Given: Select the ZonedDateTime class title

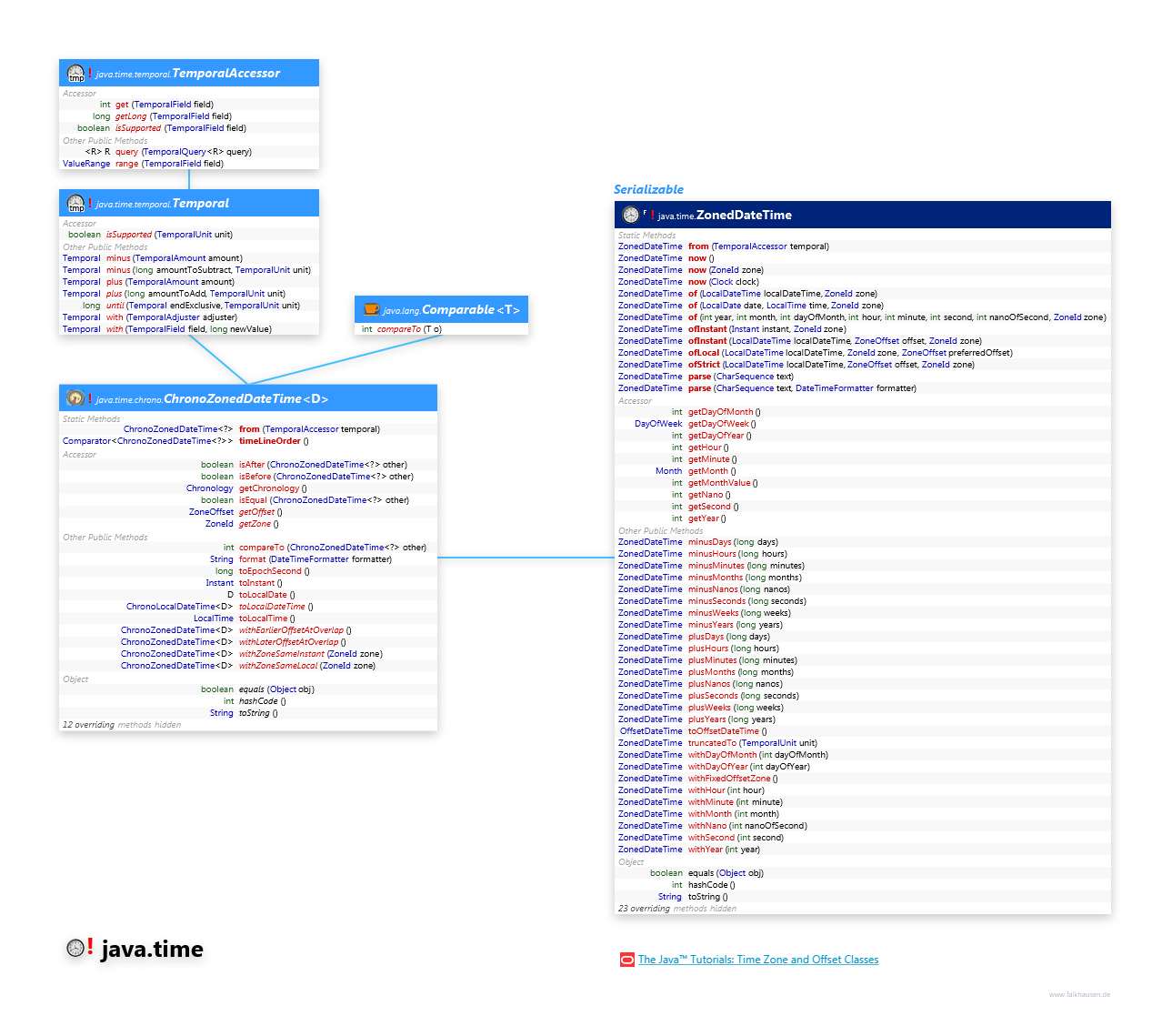Looking at the screenshot, I should pyautogui.click(x=743, y=215).
